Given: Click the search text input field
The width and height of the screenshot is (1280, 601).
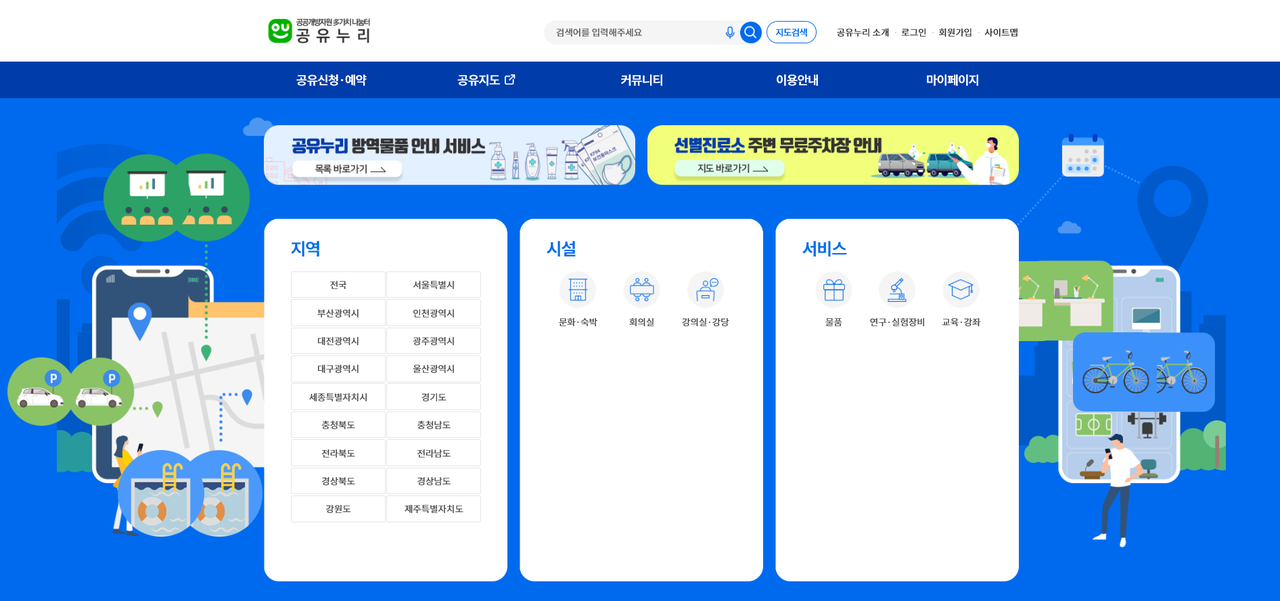Looking at the screenshot, I should pyautogui.click(x=635, y=33).
